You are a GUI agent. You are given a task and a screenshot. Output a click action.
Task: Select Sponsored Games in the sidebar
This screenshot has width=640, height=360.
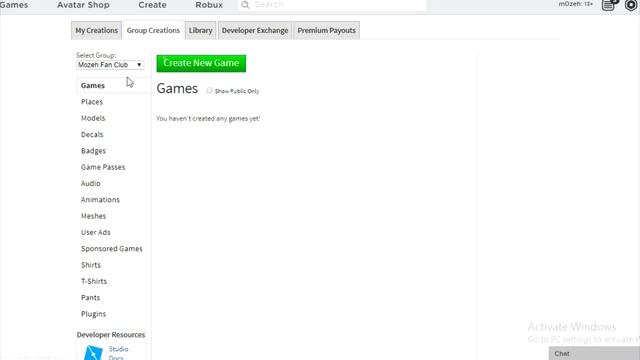click(x=111, y=249)
